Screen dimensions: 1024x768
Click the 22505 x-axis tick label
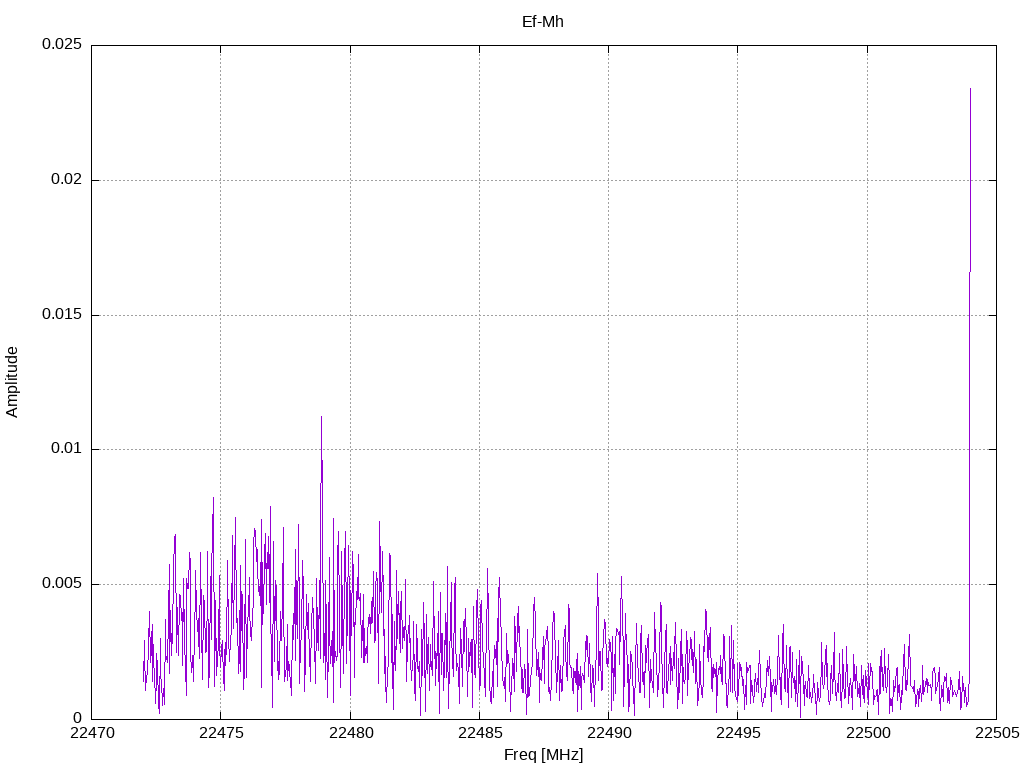pyautogui.click(x=996, y=734)
